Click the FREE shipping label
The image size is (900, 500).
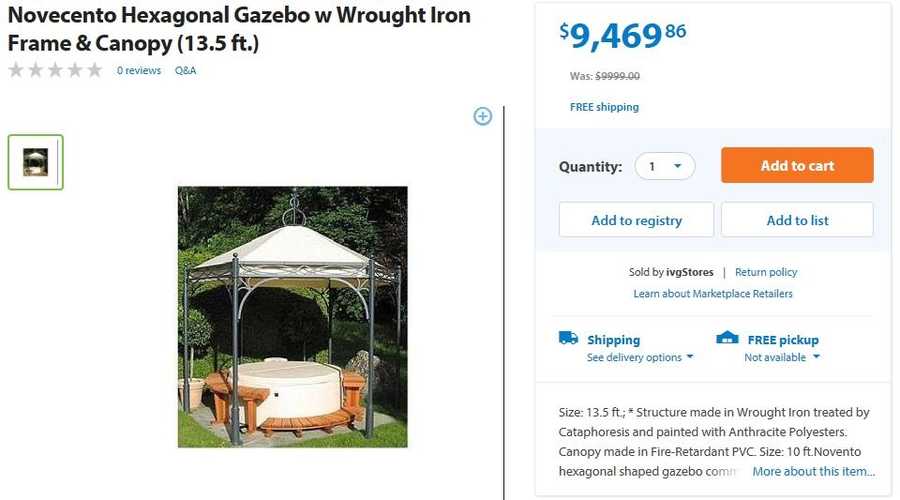[604, 107]
